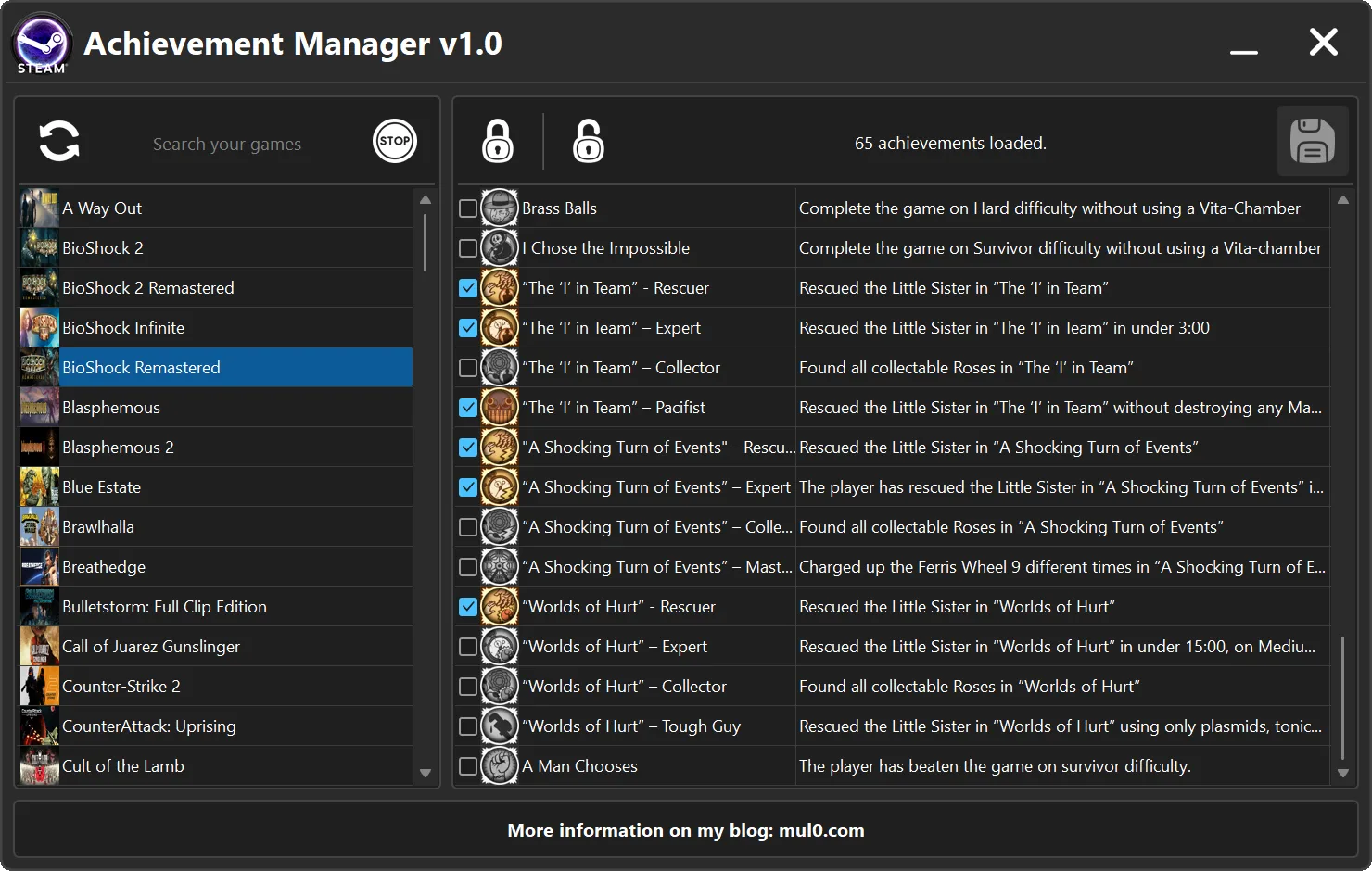This screenshot has width=1372, height=871.
Task: Check "A Shocking Turn of Events" Collector checkbox
Action: tap(468, 527)
